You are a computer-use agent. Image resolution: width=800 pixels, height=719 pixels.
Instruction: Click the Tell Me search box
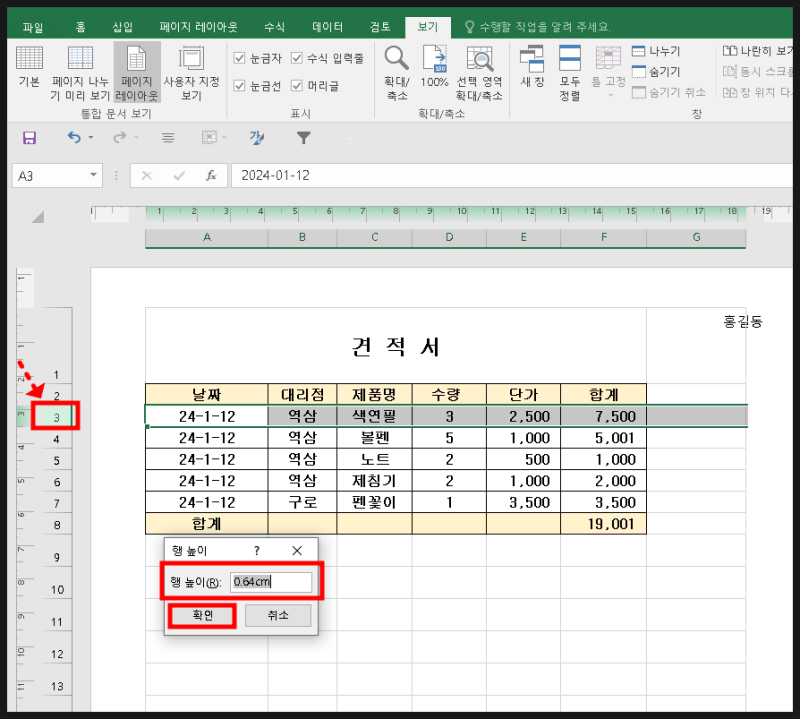point(538,27)
